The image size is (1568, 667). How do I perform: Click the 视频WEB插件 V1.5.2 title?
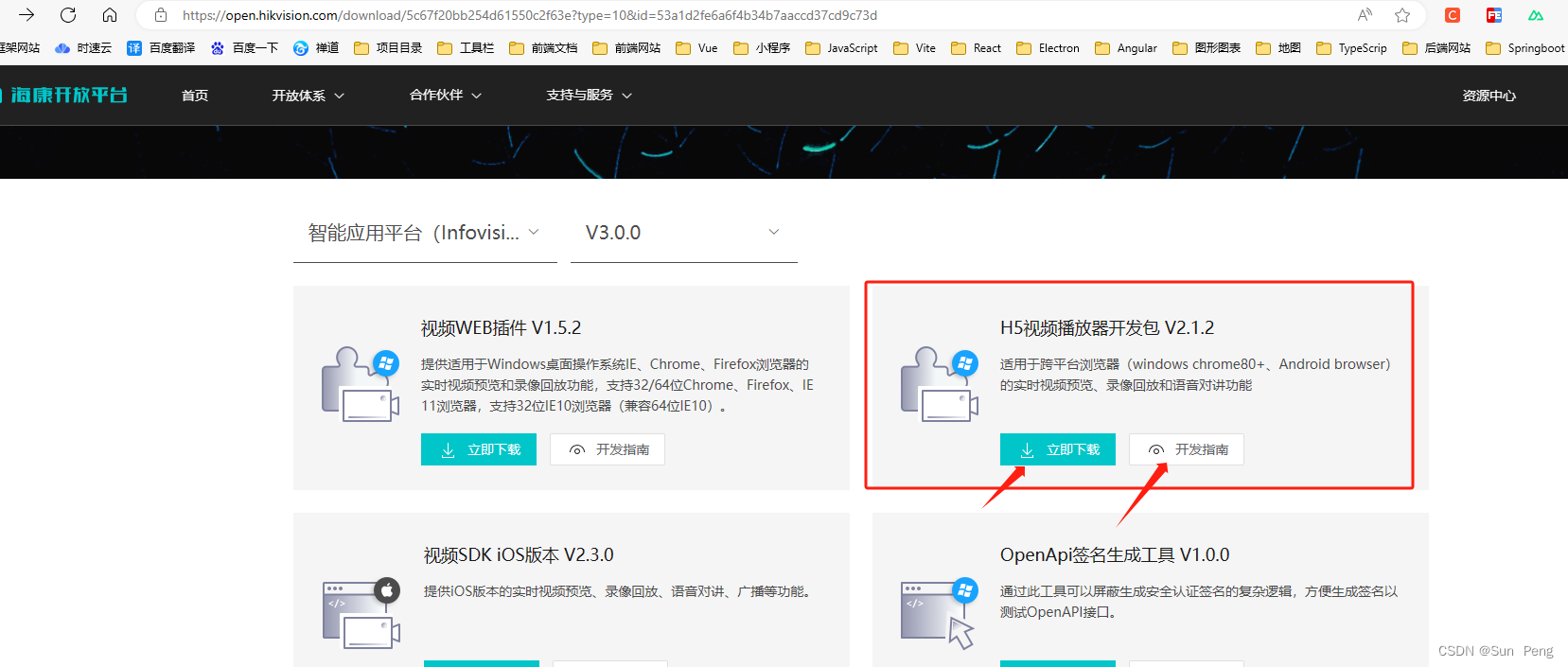502,328
